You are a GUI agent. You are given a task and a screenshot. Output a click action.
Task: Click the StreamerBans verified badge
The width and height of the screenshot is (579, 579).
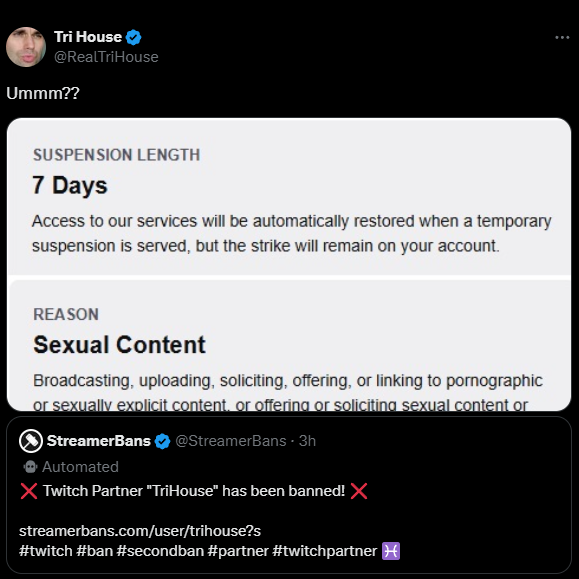click(x=162, y=441)
